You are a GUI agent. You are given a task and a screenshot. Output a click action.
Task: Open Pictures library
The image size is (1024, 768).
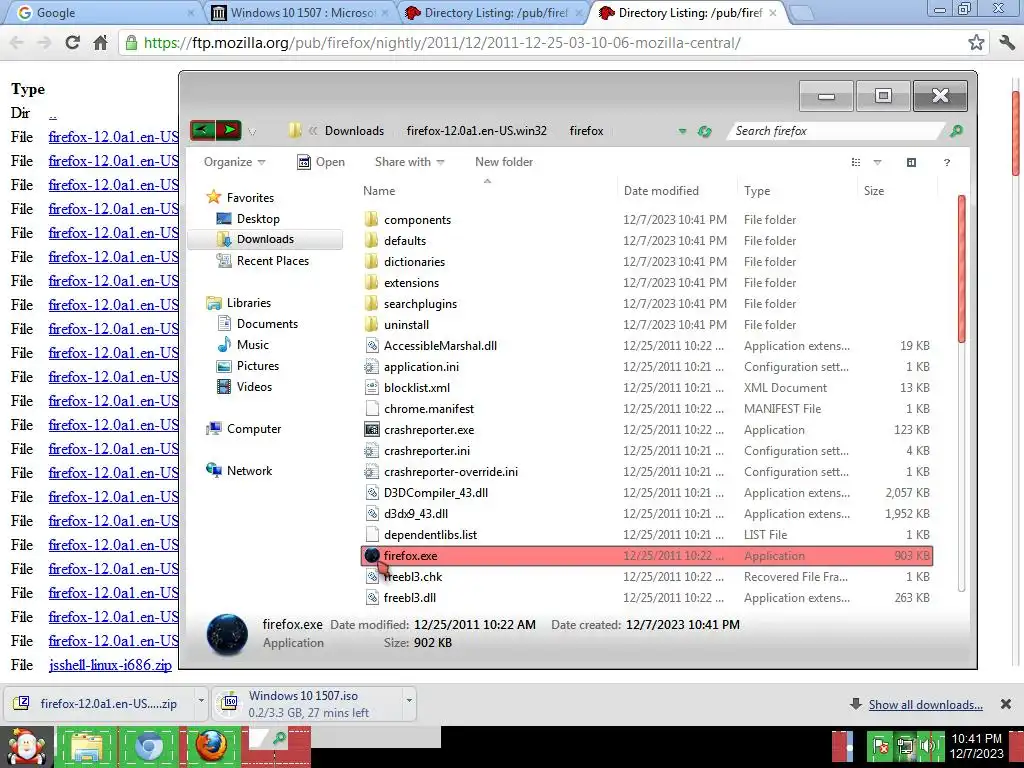tap(248, 366)
